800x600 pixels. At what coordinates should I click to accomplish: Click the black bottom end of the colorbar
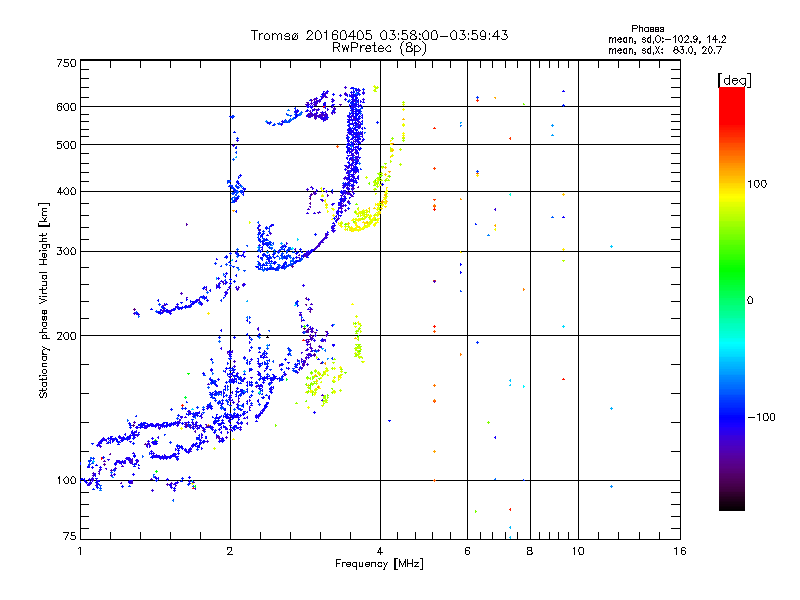pos(732,503)
